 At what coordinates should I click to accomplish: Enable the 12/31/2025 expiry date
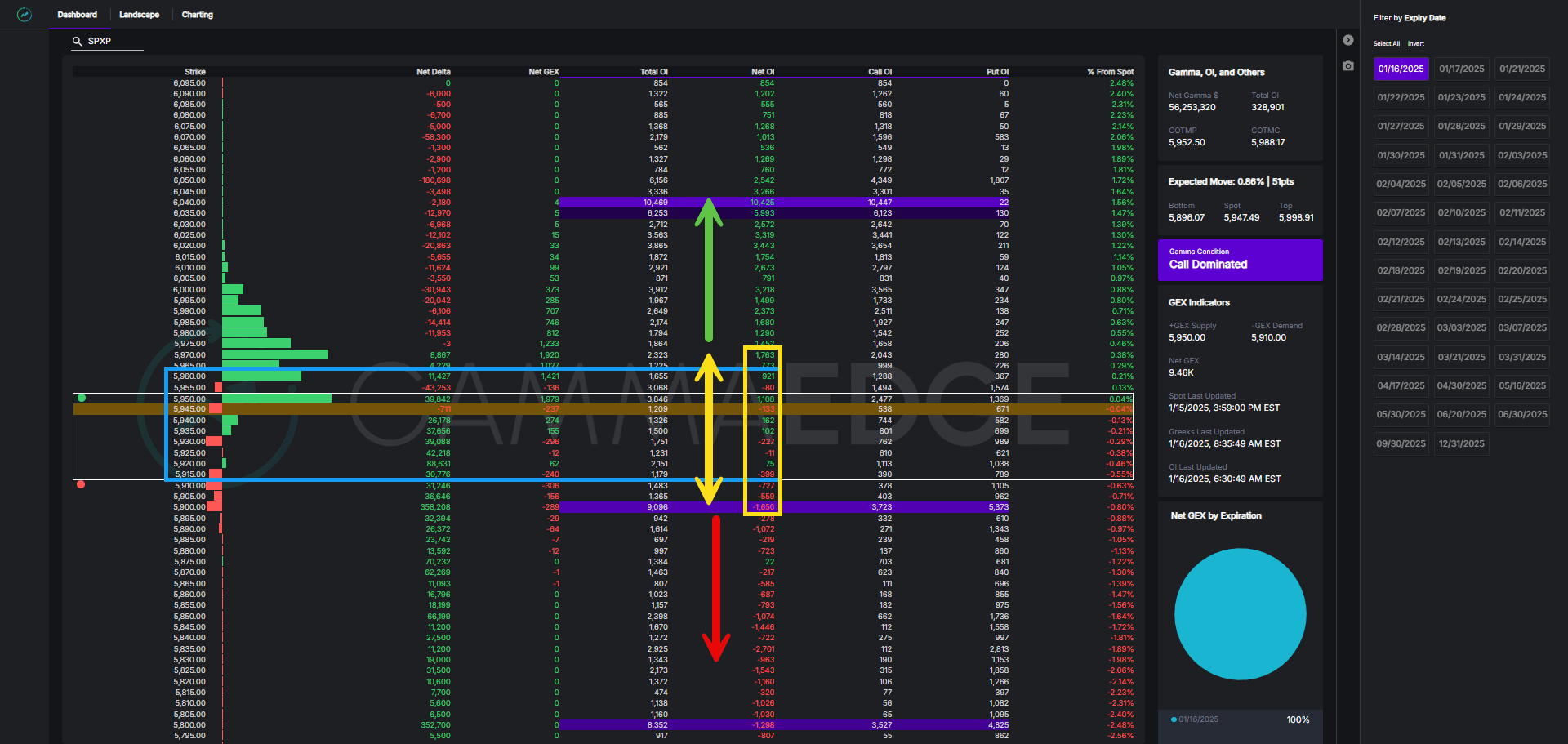[1462, 444]
